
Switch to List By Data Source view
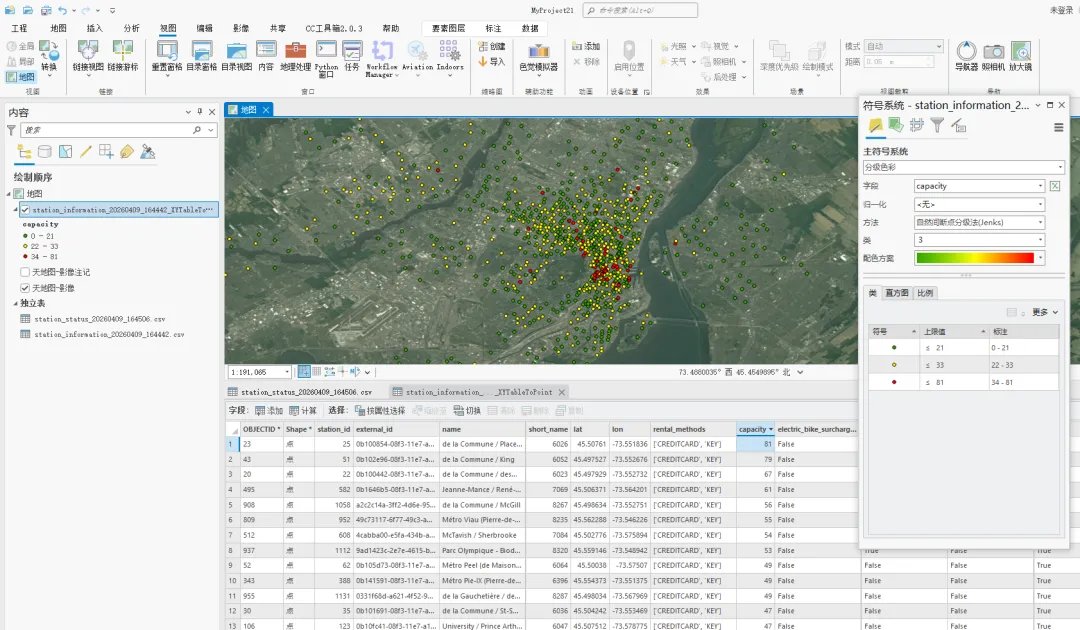coord(45,152)
